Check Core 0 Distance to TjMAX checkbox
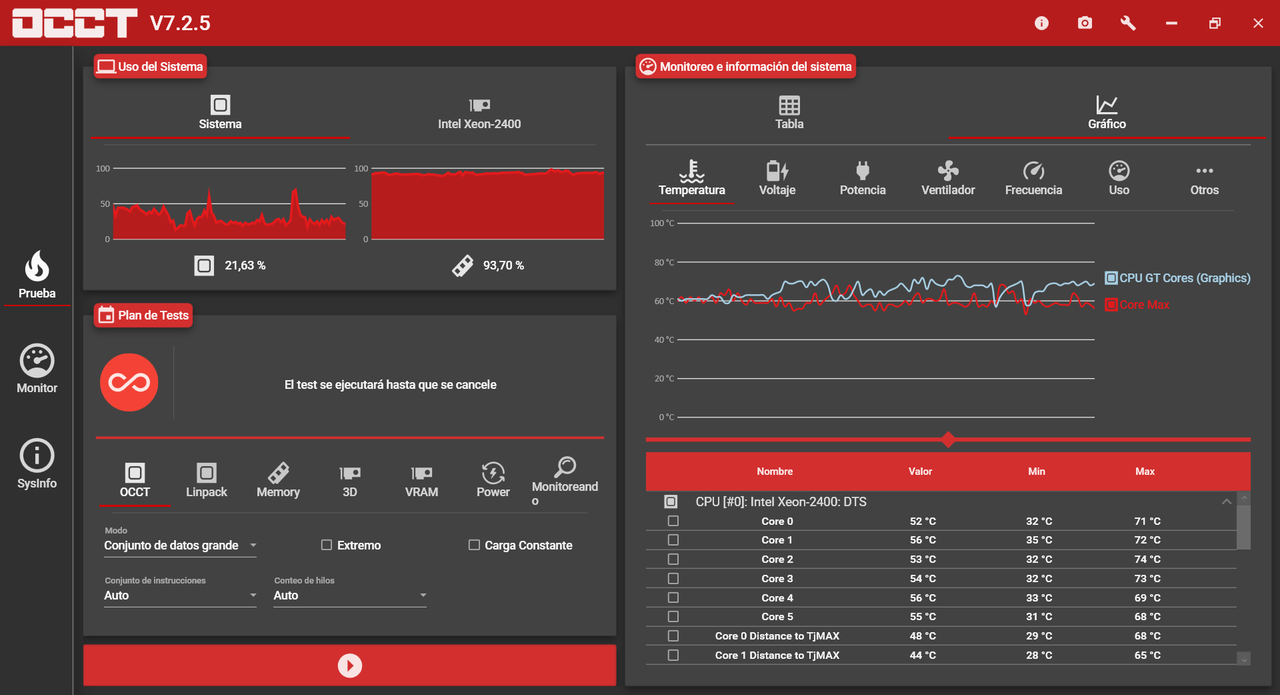This screenshot has height=695, width=1280. [673, 636]
